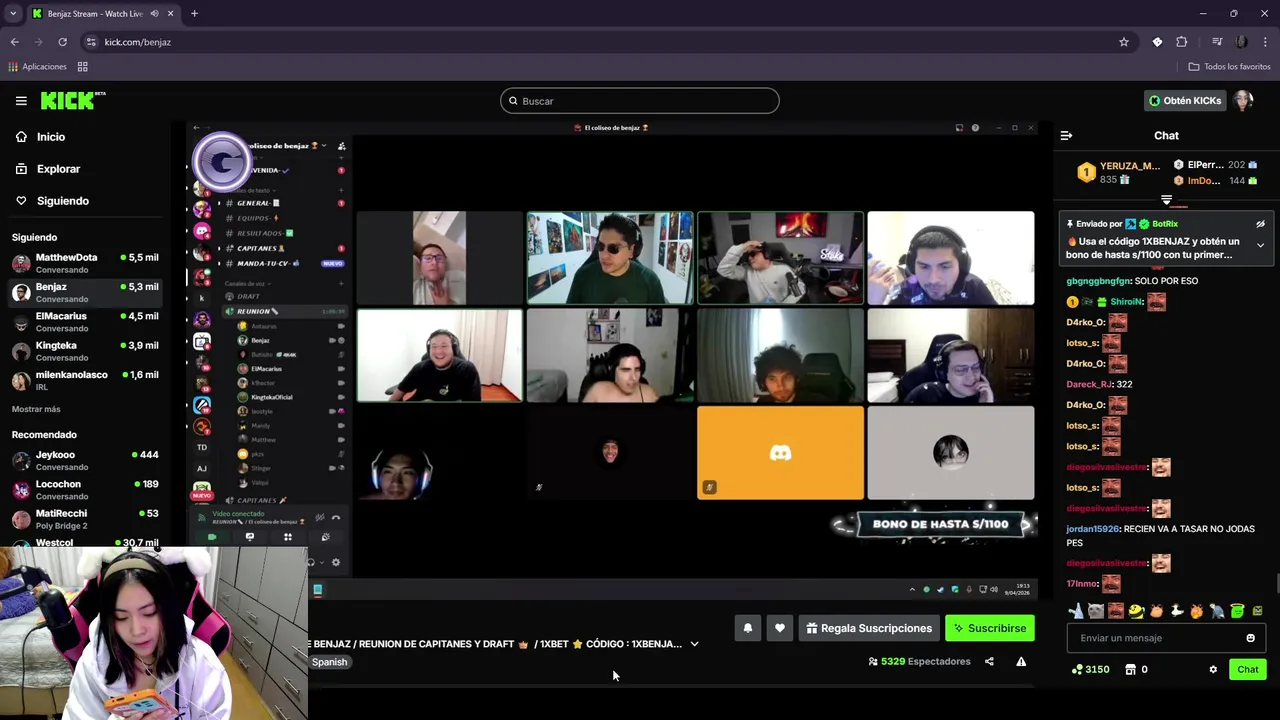Open tab groups grid icon in bookmarks bar

[83, 67]
